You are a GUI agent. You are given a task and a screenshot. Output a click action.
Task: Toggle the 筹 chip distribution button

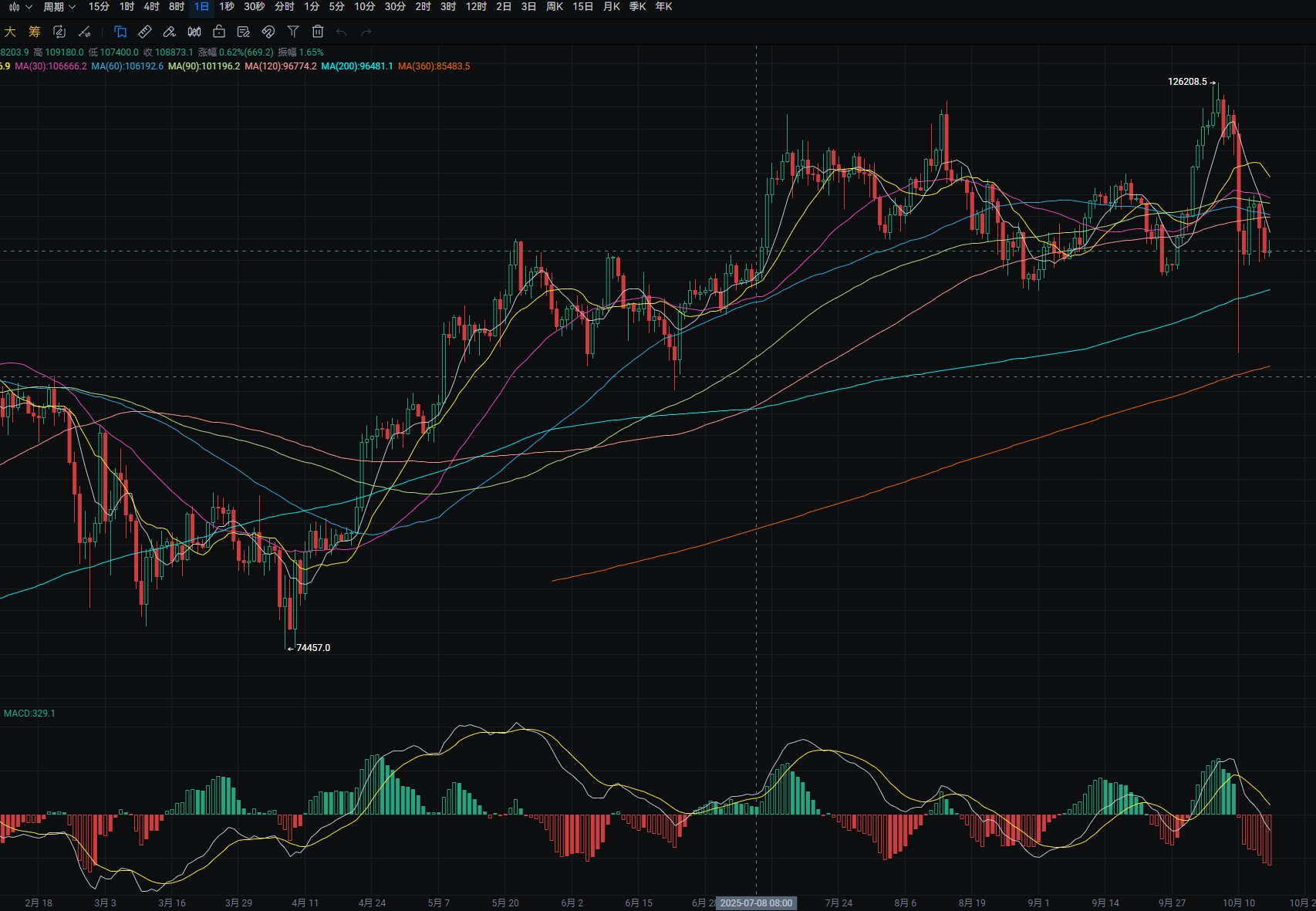35,32
